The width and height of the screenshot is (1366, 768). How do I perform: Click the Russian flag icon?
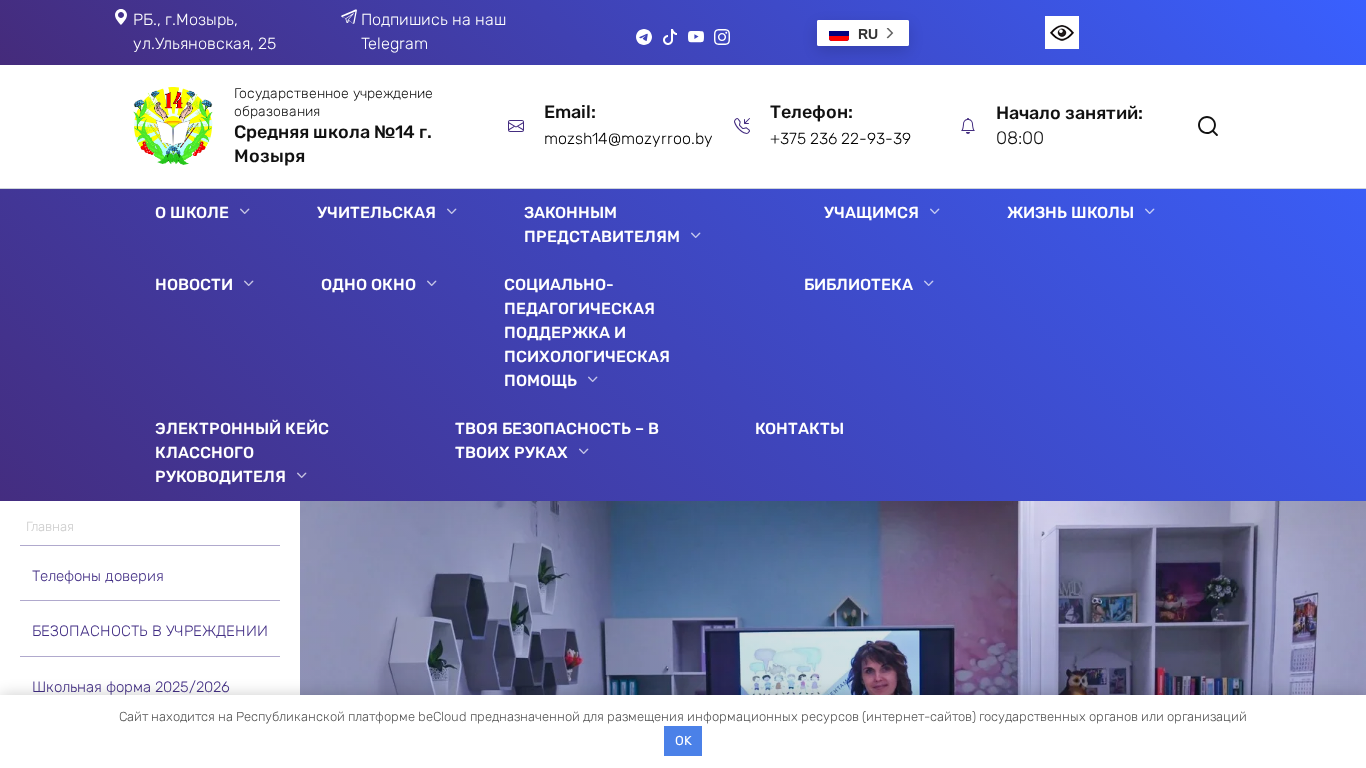(x=839, y=34)
